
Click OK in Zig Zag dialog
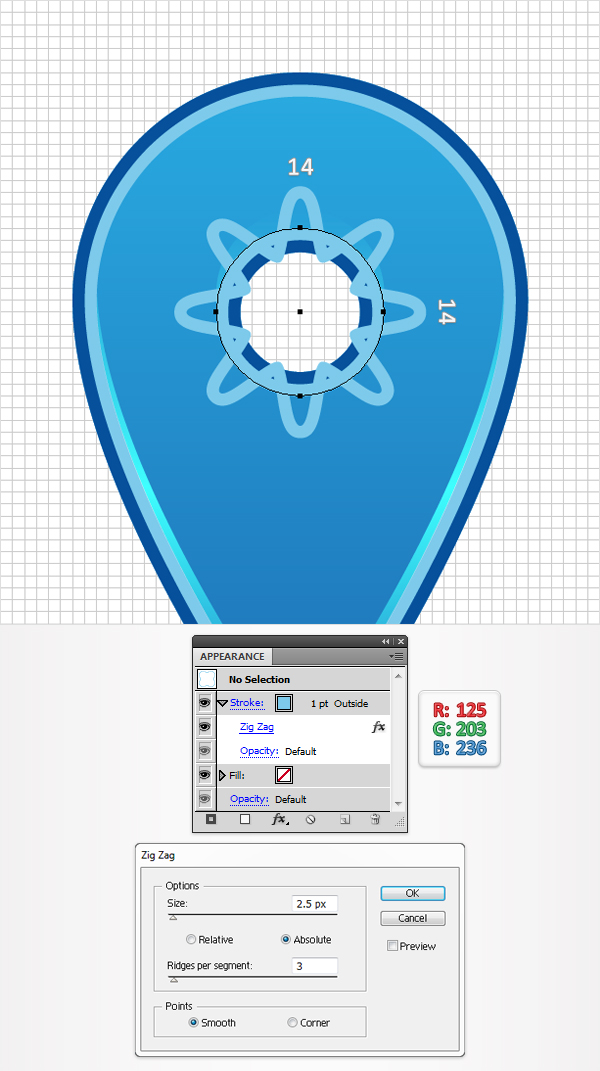click(413, 893)
